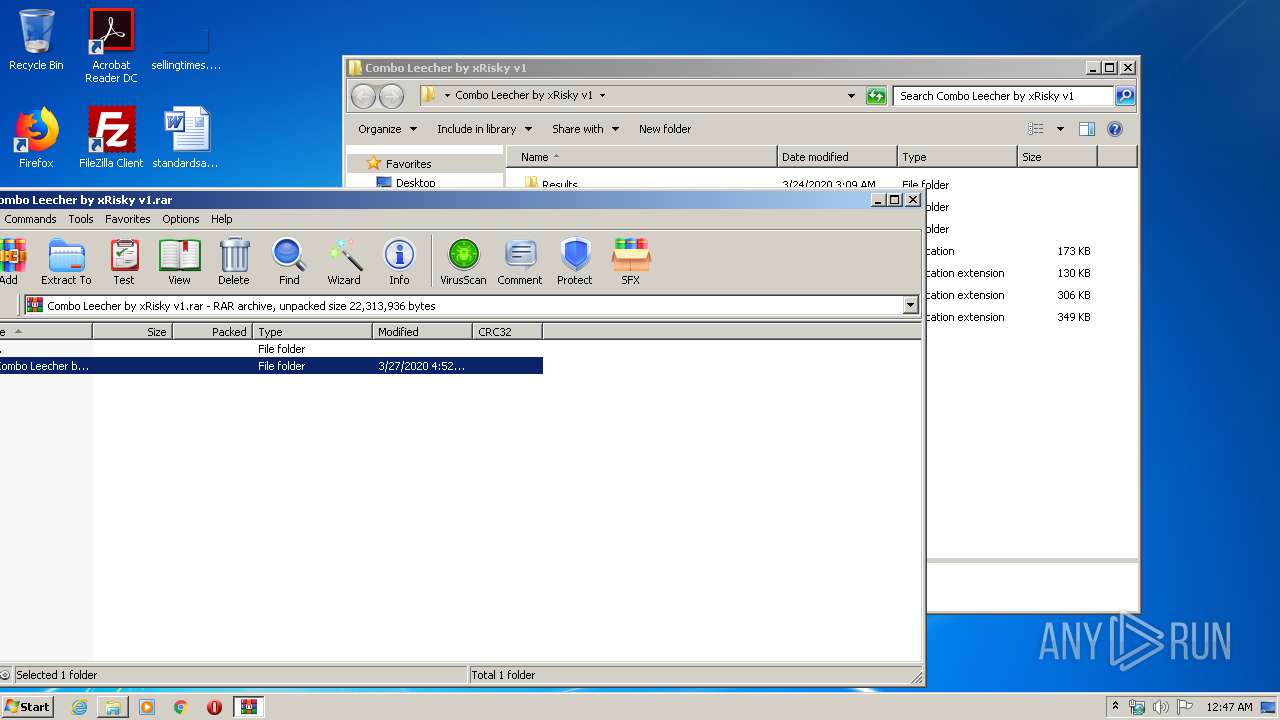The width and height of the screenshot is (1280, 720).
Task: Expand the Explorer address bar history dropdown
Action: [851, 96]
